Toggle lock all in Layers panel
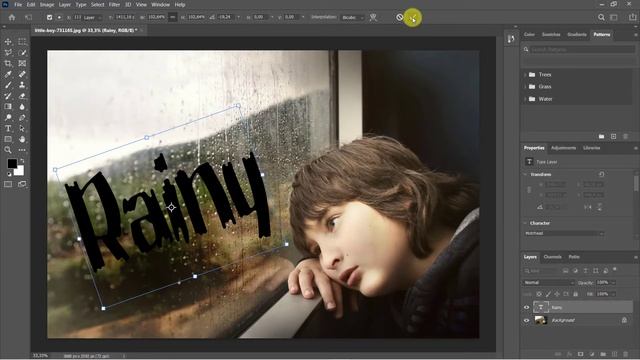Screen dimensions: 640x360 click(576, 294)
